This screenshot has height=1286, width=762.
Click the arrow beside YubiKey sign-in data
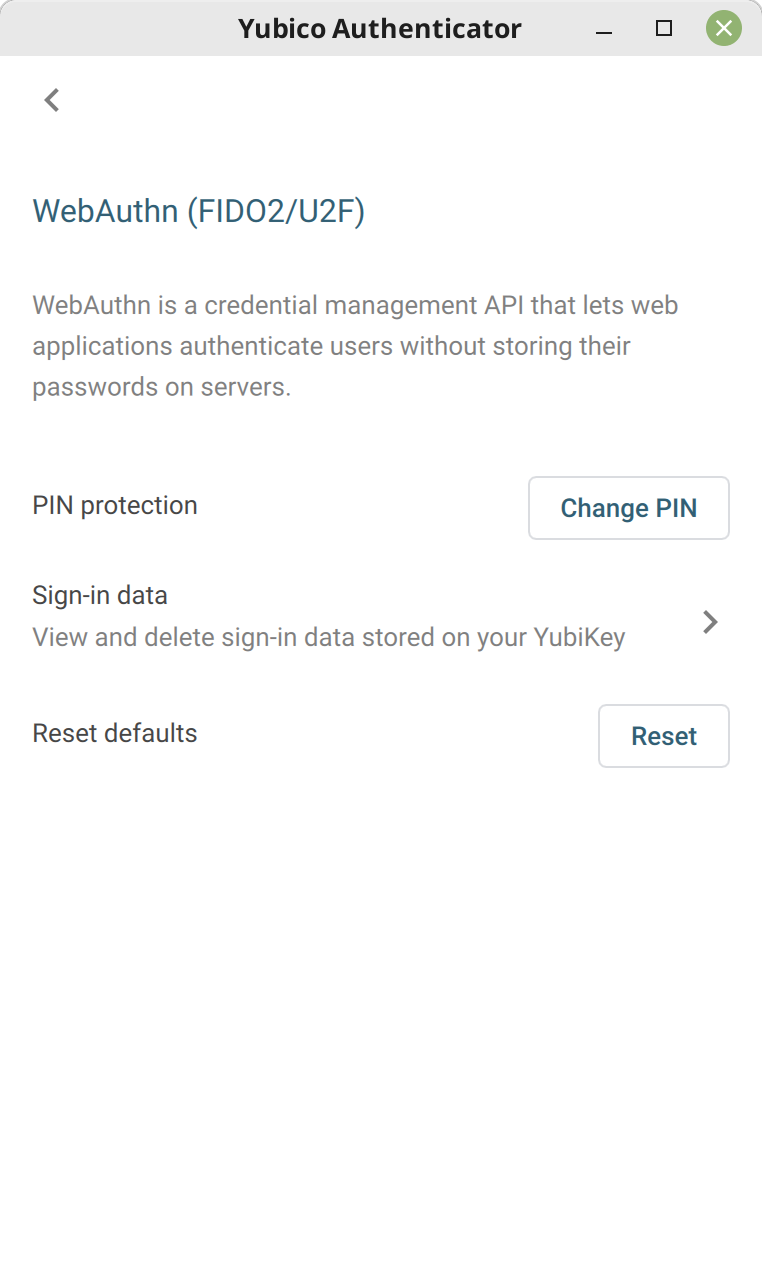point(710,621)
